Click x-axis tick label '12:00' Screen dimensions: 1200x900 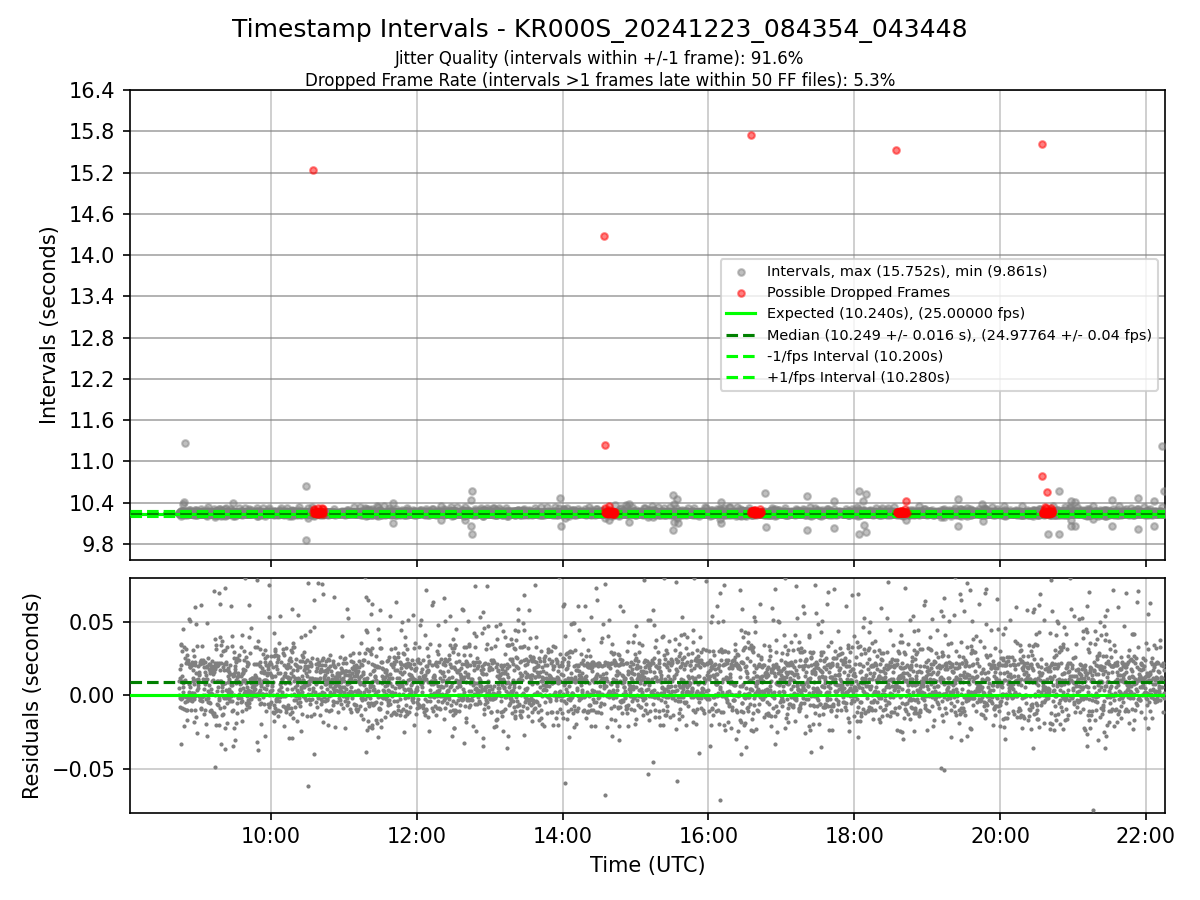click(417, 835)
